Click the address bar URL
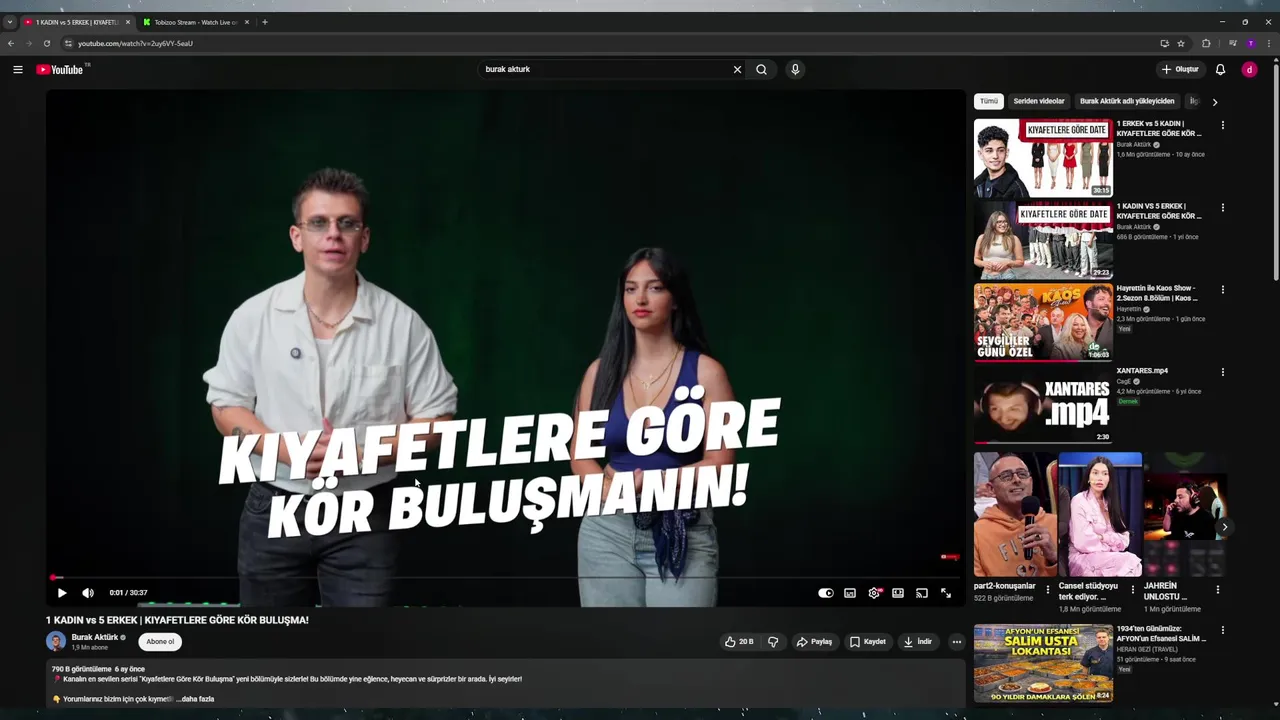This screenshot has width=1280, height=720. click(x=135, y=43)
